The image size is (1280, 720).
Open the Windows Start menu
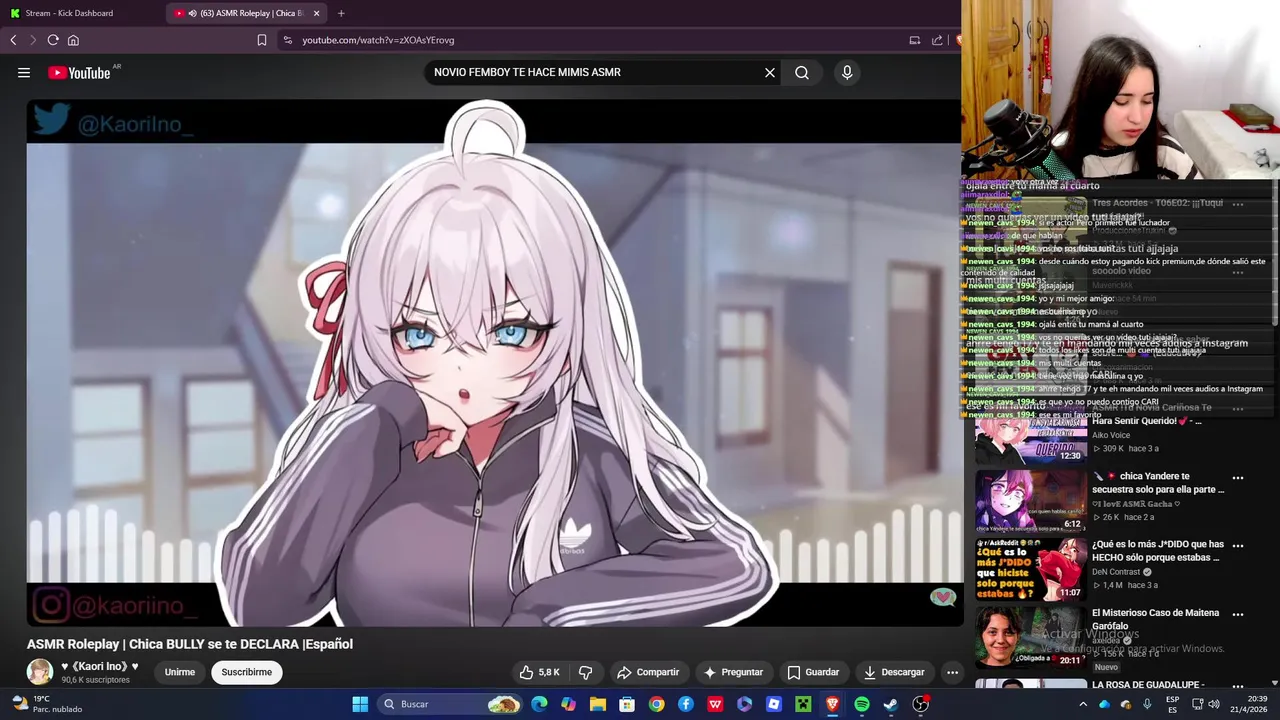pyautogui.click(x=360, y=704)
